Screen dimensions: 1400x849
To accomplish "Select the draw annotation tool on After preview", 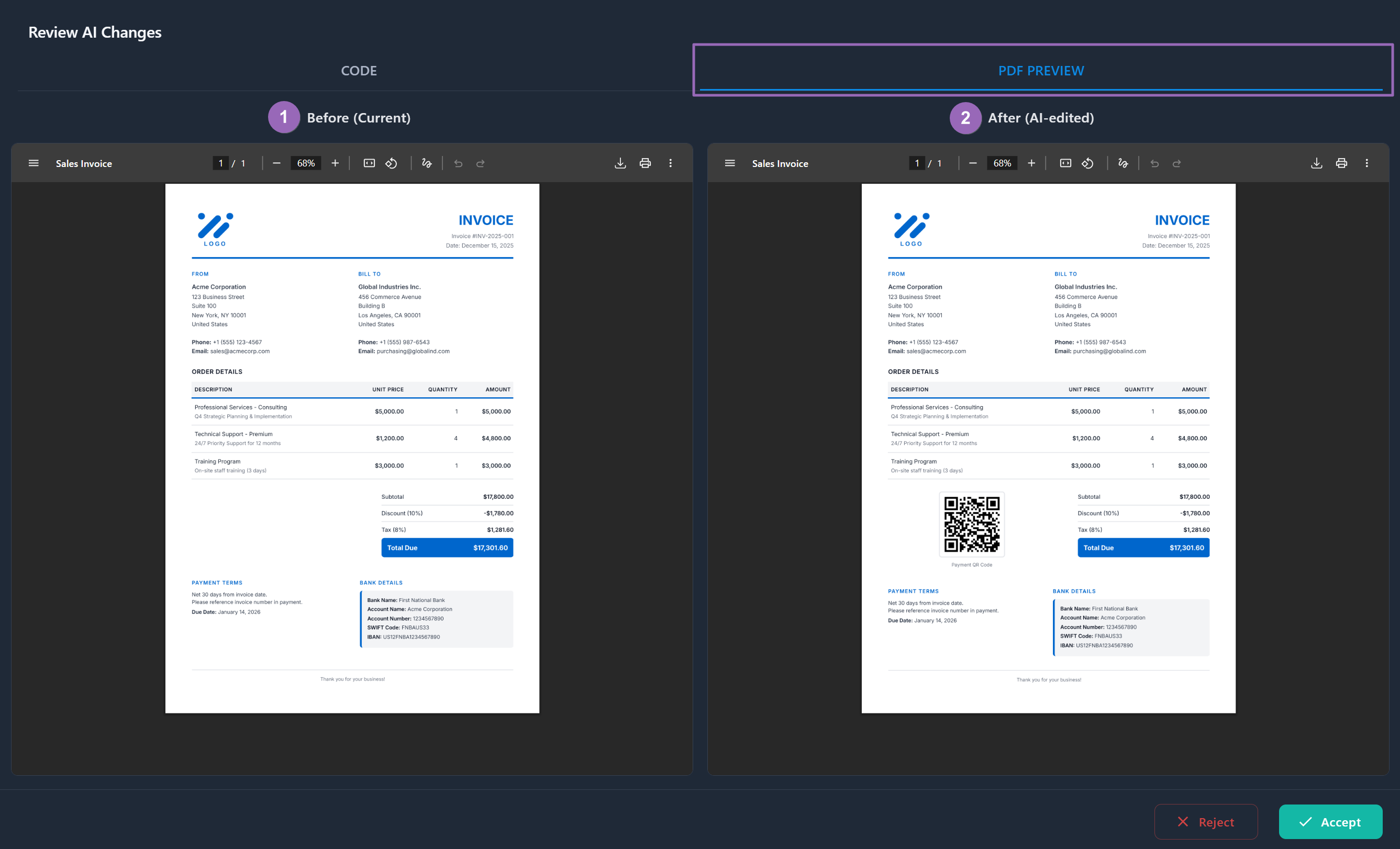I will (1123, 163).
